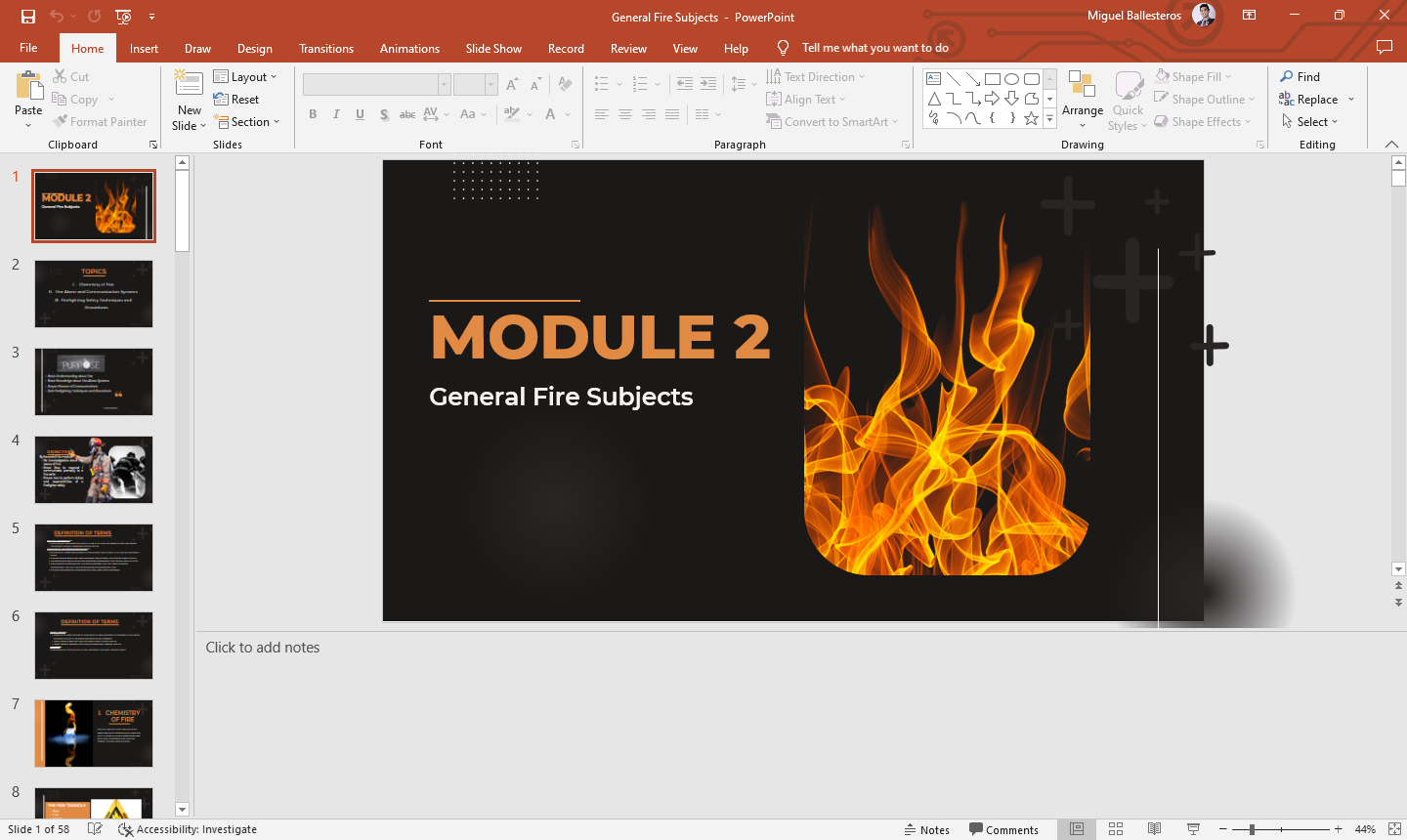Click Tell me what you want to do
The image size is (1407, 840).
pos(874,48)
